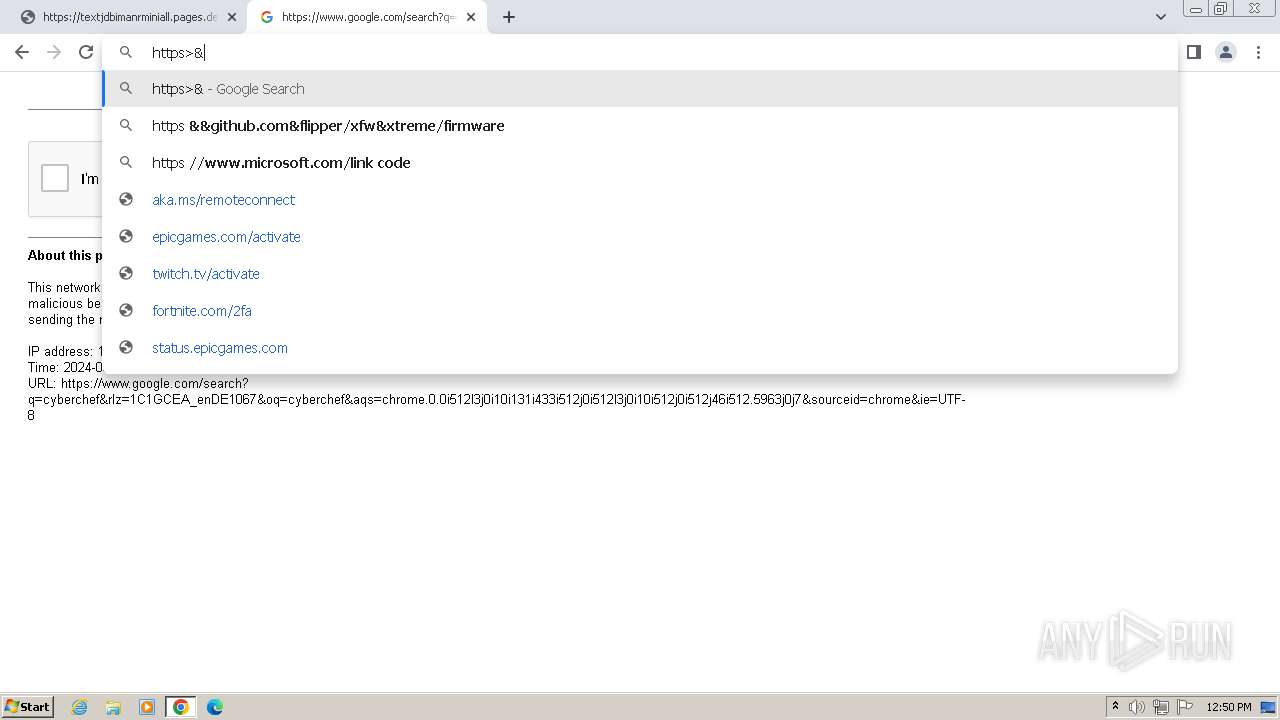Open the aka.ms/remoteconnect suggestion

pos(640,200)
